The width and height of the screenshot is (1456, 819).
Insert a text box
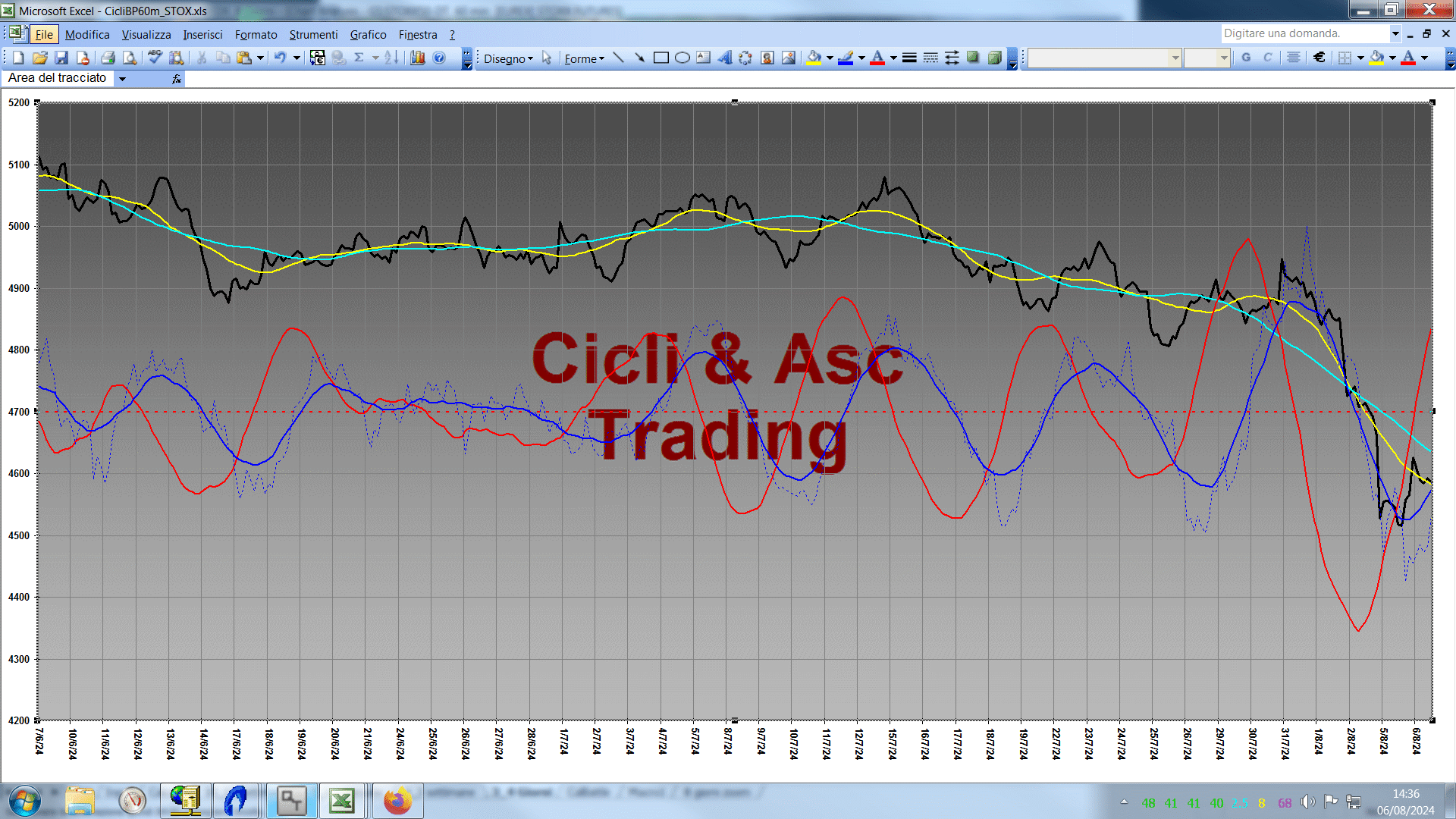[704, 58]
